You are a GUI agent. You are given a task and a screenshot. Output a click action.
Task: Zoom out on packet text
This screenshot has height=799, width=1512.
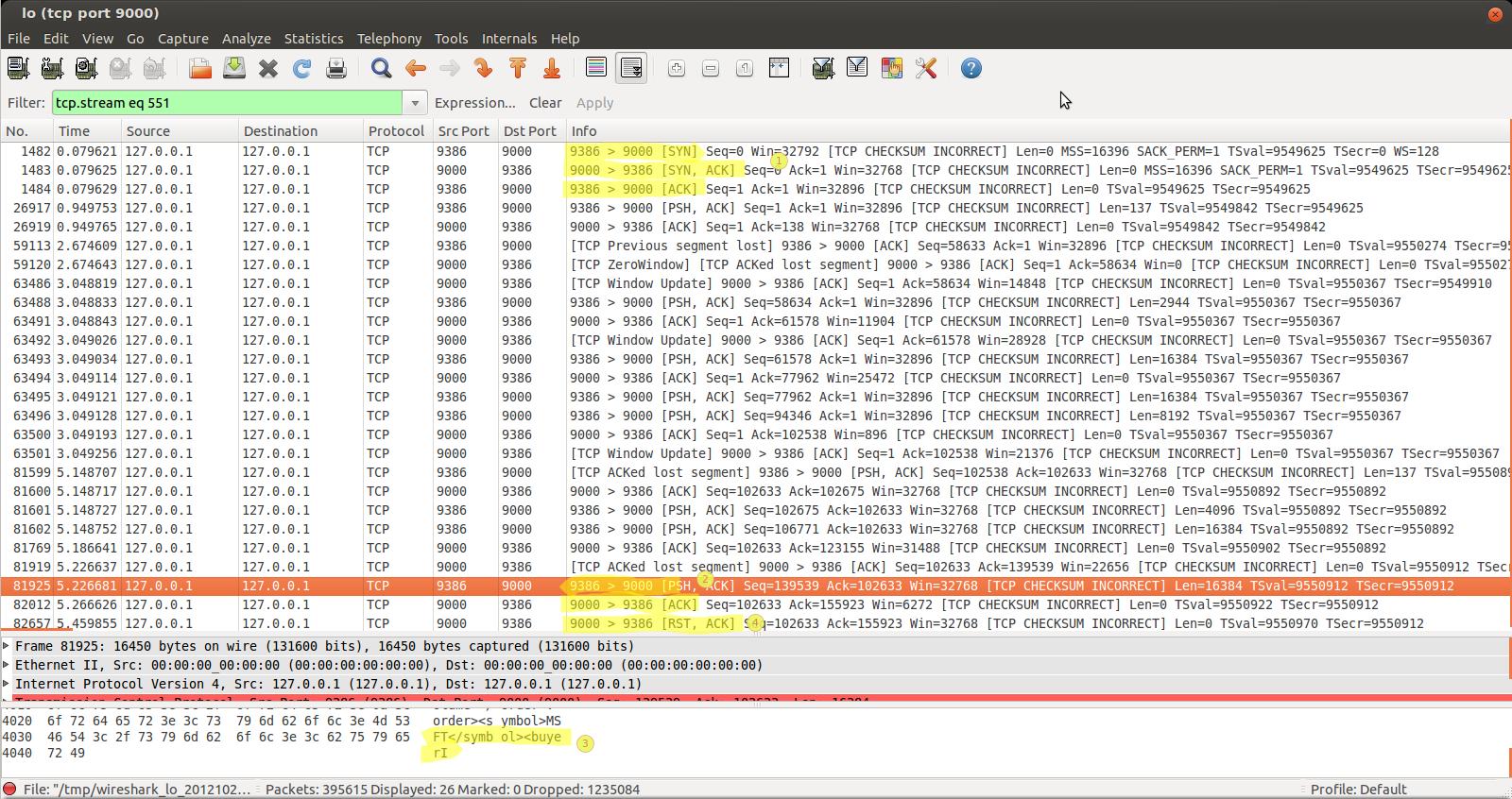pyautogui.click(x=711, y=68)
